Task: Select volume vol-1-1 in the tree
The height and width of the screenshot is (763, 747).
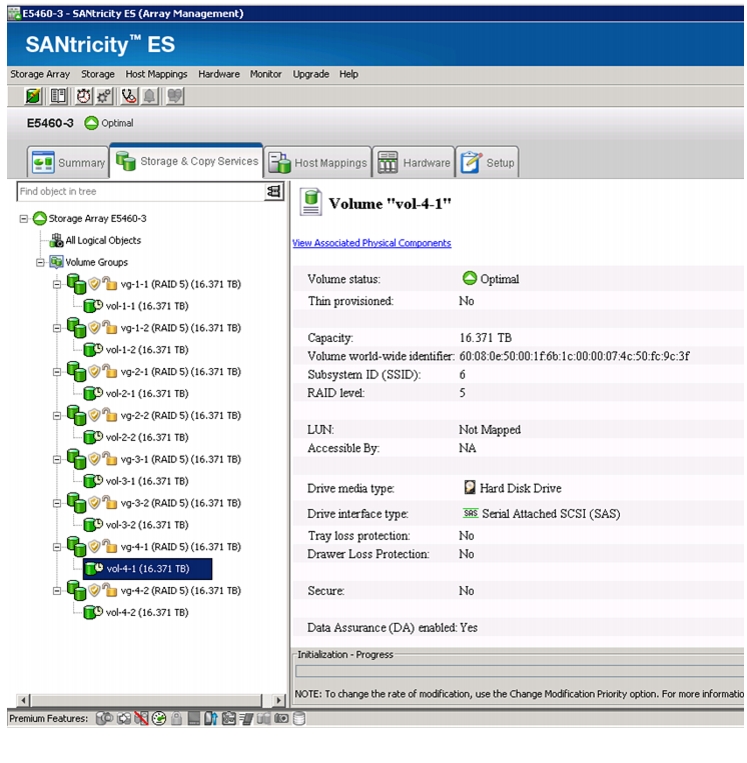Action: 146,306
